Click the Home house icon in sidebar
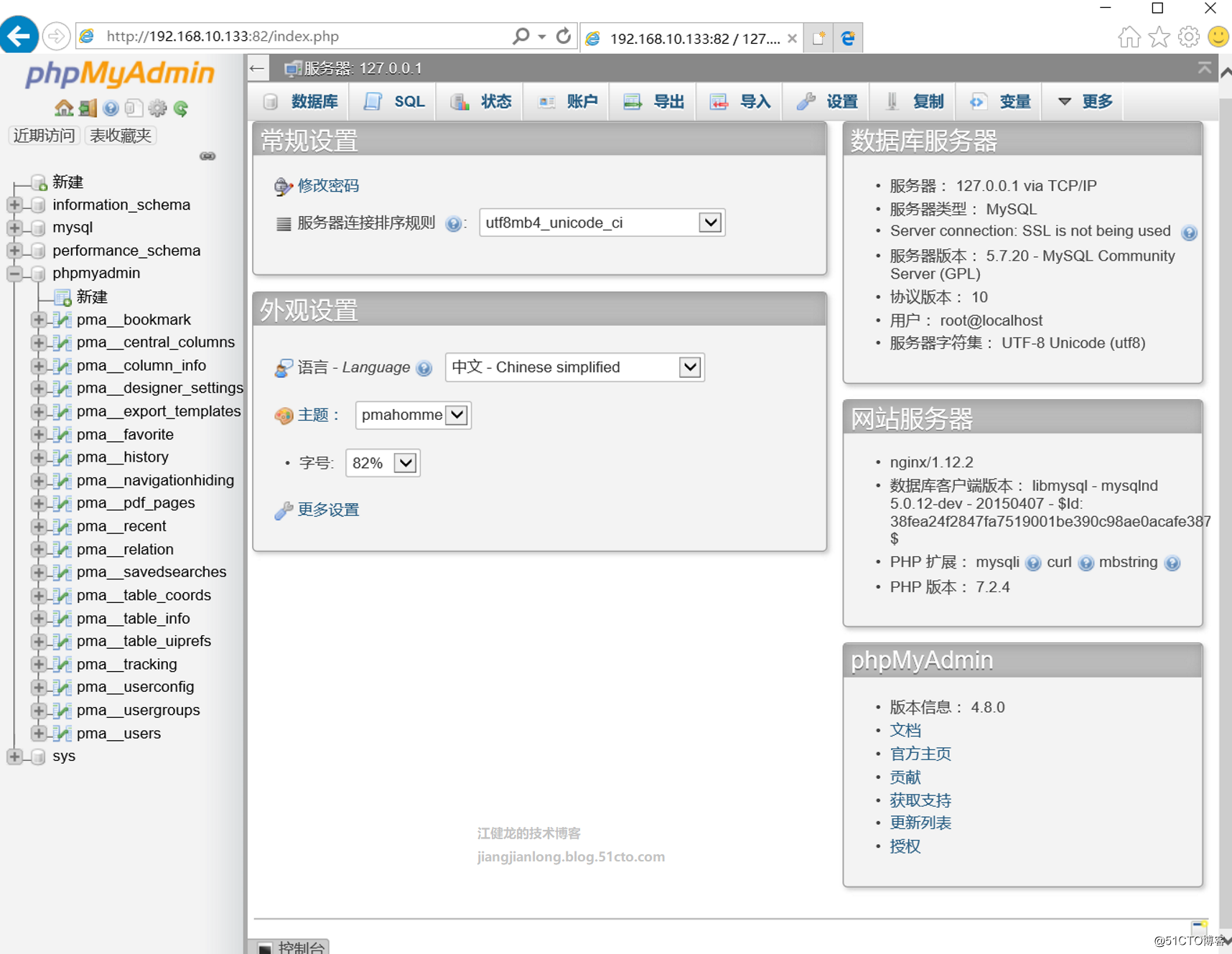Screen dimensions: 1232x954 point(64,108)
